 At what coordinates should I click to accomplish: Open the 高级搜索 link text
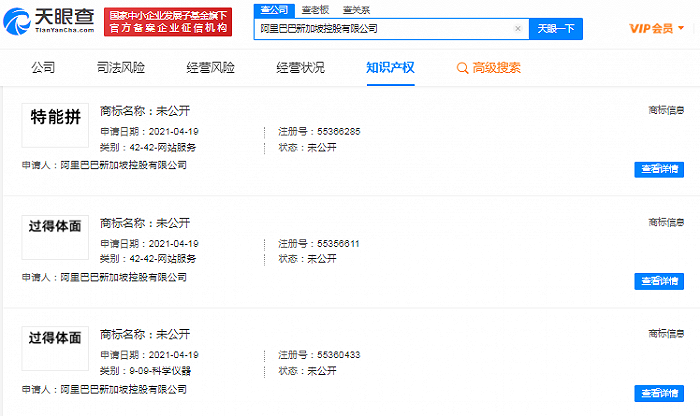coord(496,68)
